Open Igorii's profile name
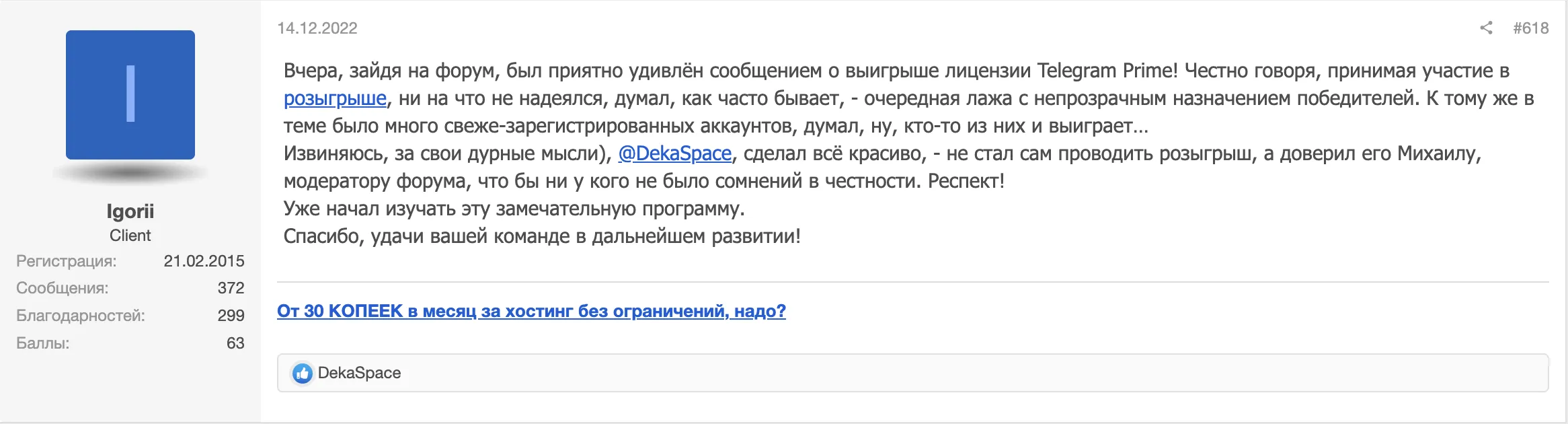 [130, 211]
